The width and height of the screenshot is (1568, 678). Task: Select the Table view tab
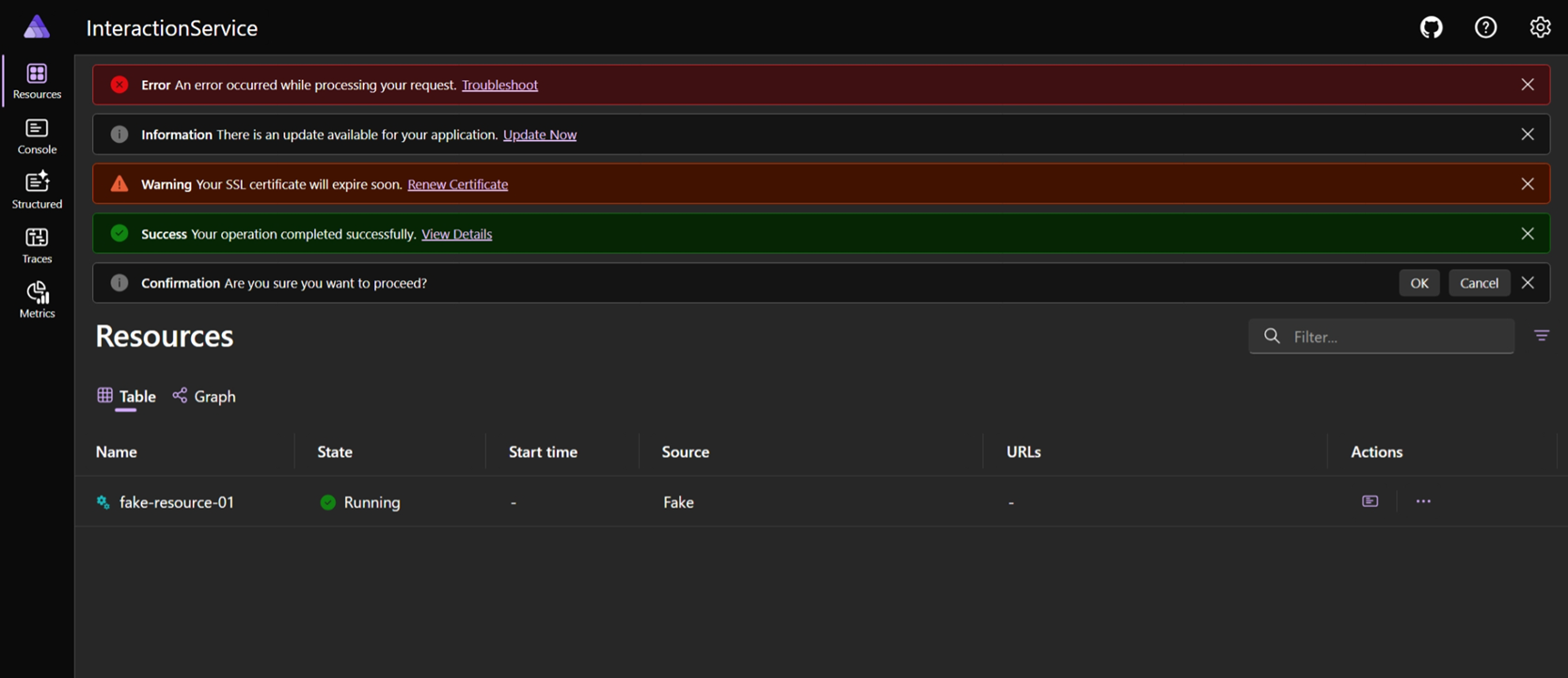126,396
